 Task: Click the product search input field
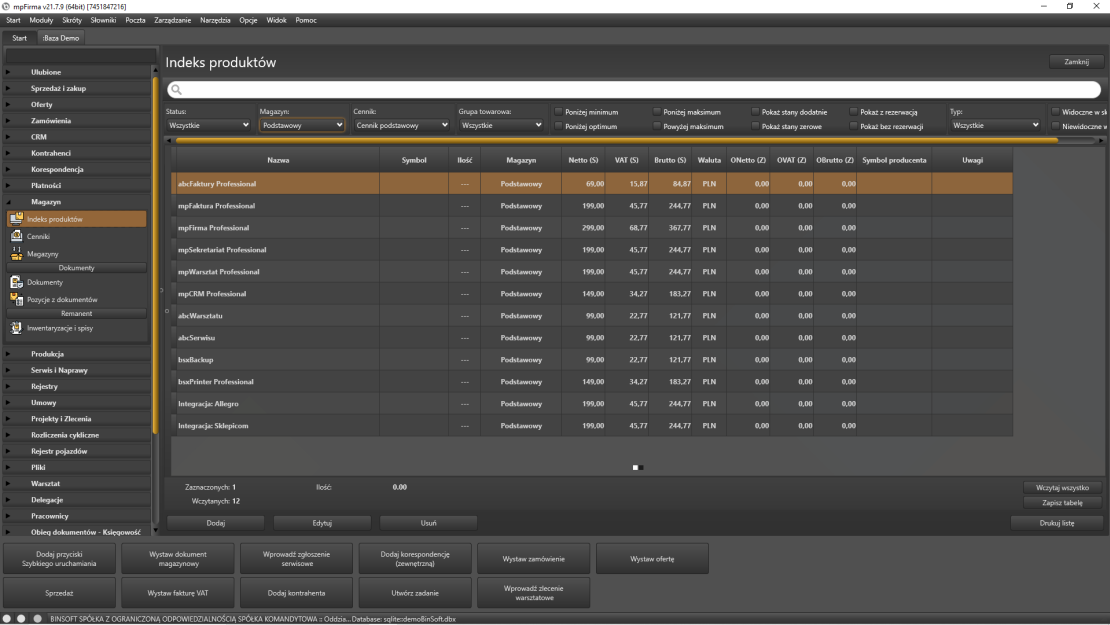[x=634, y=90]
